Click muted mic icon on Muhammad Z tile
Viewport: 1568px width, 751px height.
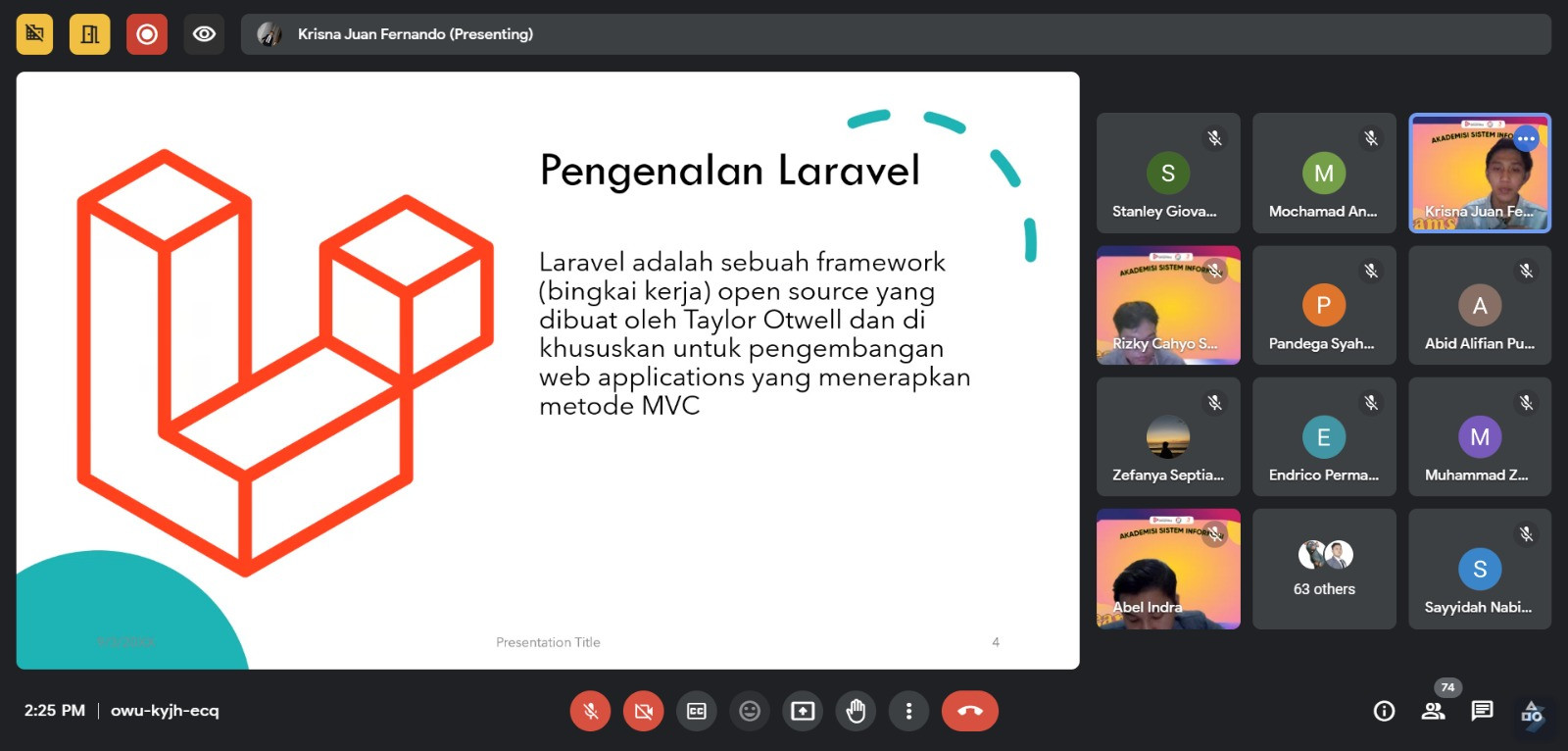(x=1526, y=402)
